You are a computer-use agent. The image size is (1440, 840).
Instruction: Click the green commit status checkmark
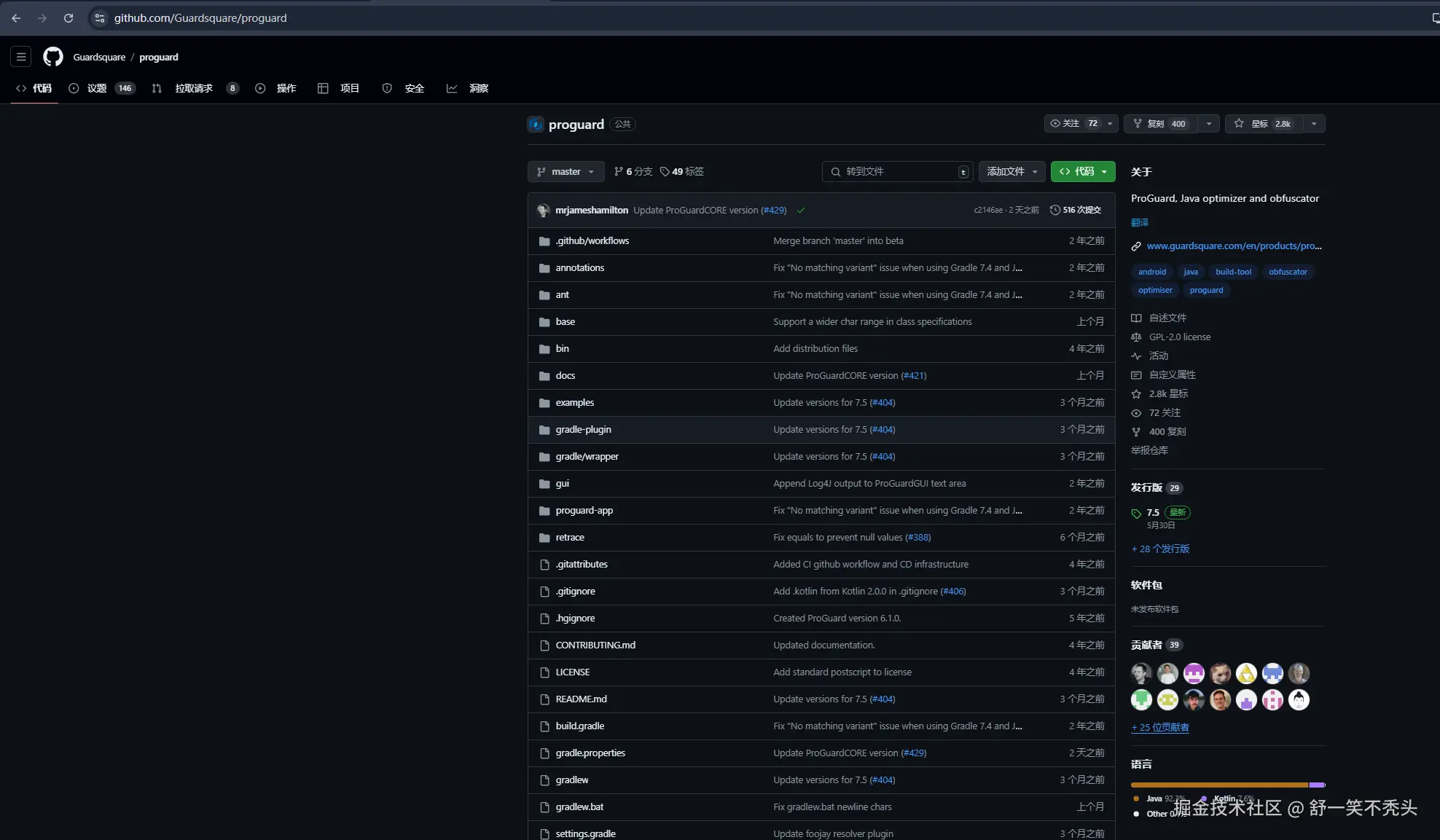point(801,211)
